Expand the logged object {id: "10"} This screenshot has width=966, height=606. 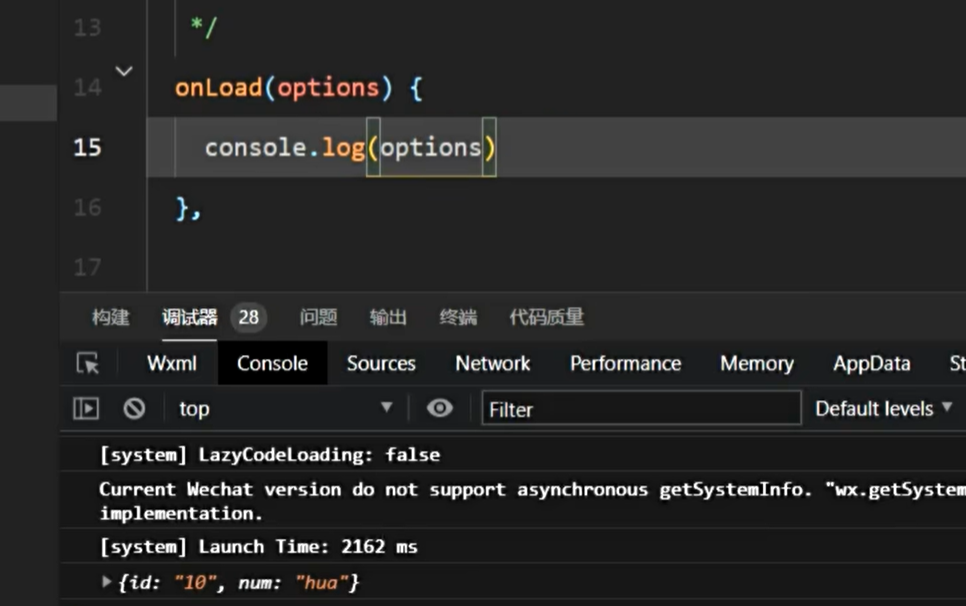107,582
